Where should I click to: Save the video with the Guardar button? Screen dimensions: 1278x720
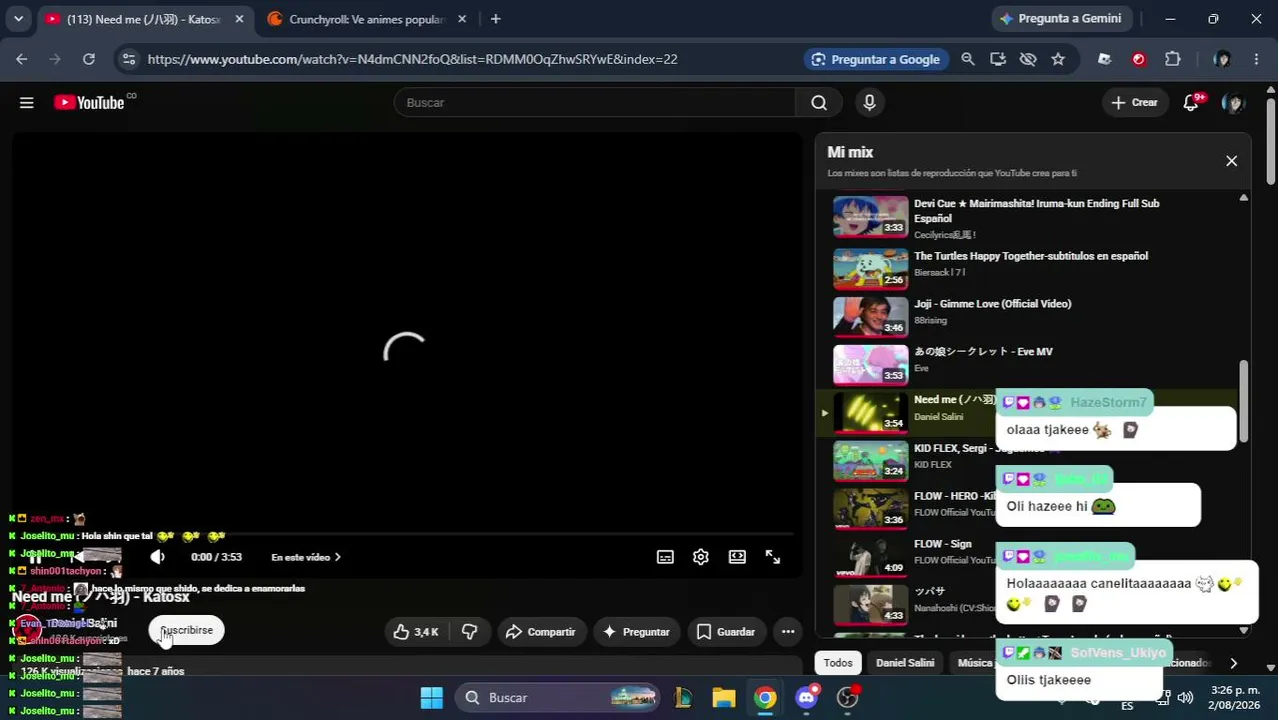pos(726,631)
